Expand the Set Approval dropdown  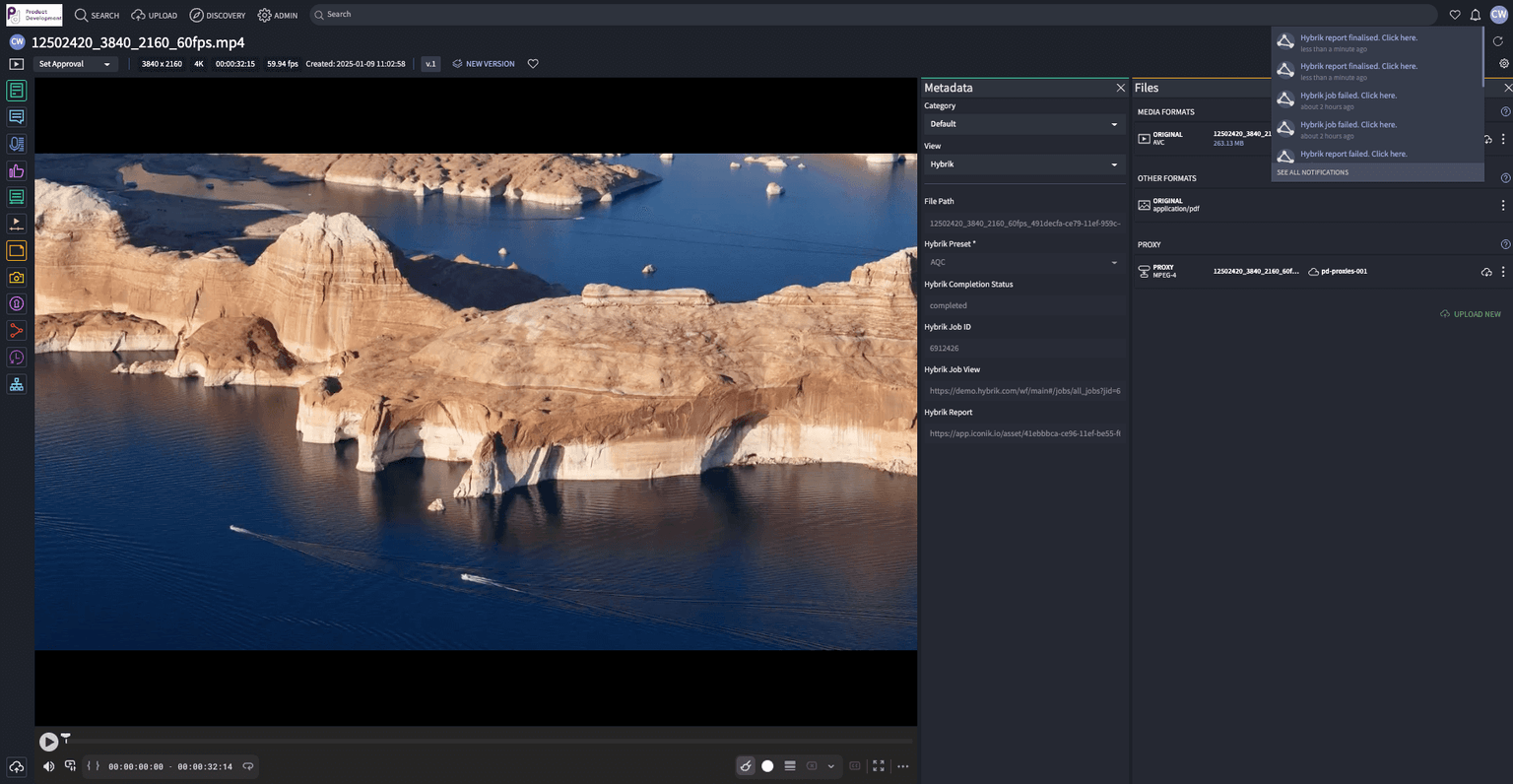tap(76, 64)
